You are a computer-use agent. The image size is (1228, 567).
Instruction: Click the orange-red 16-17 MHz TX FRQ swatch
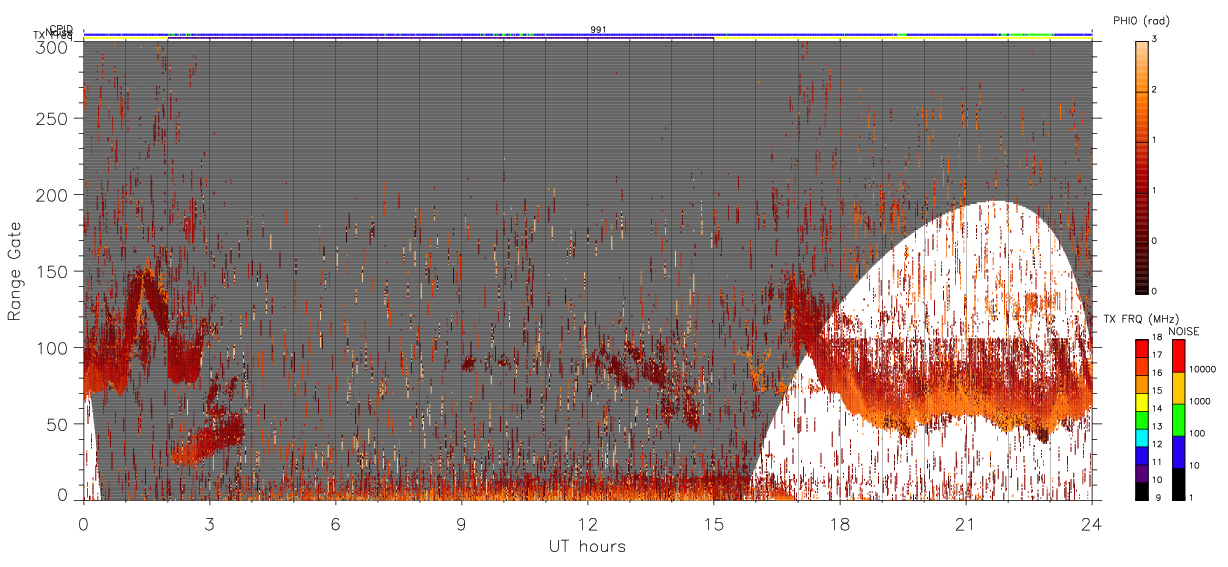(x=1142, y=367)
